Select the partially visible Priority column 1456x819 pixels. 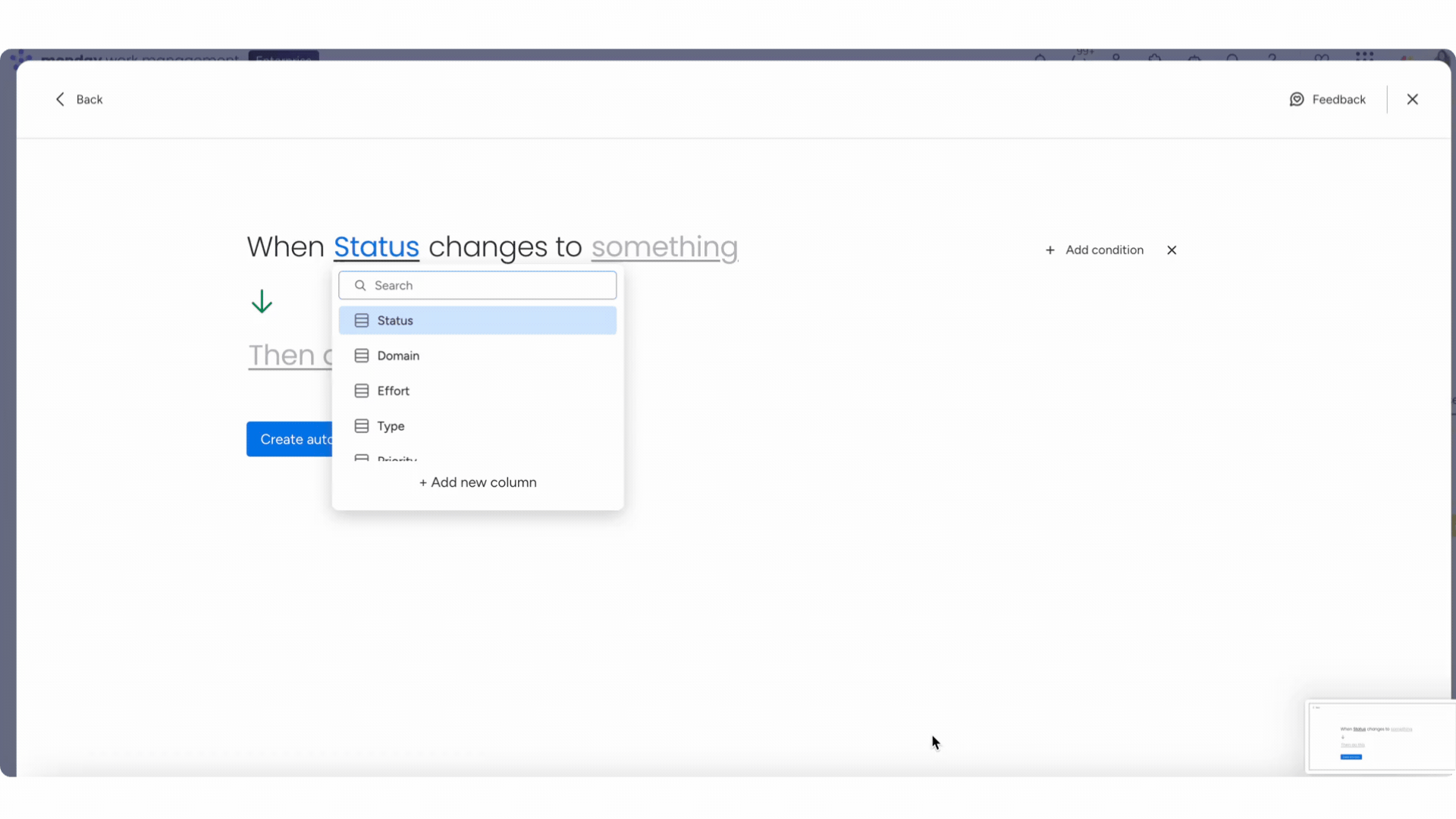(x=397, y=458)
